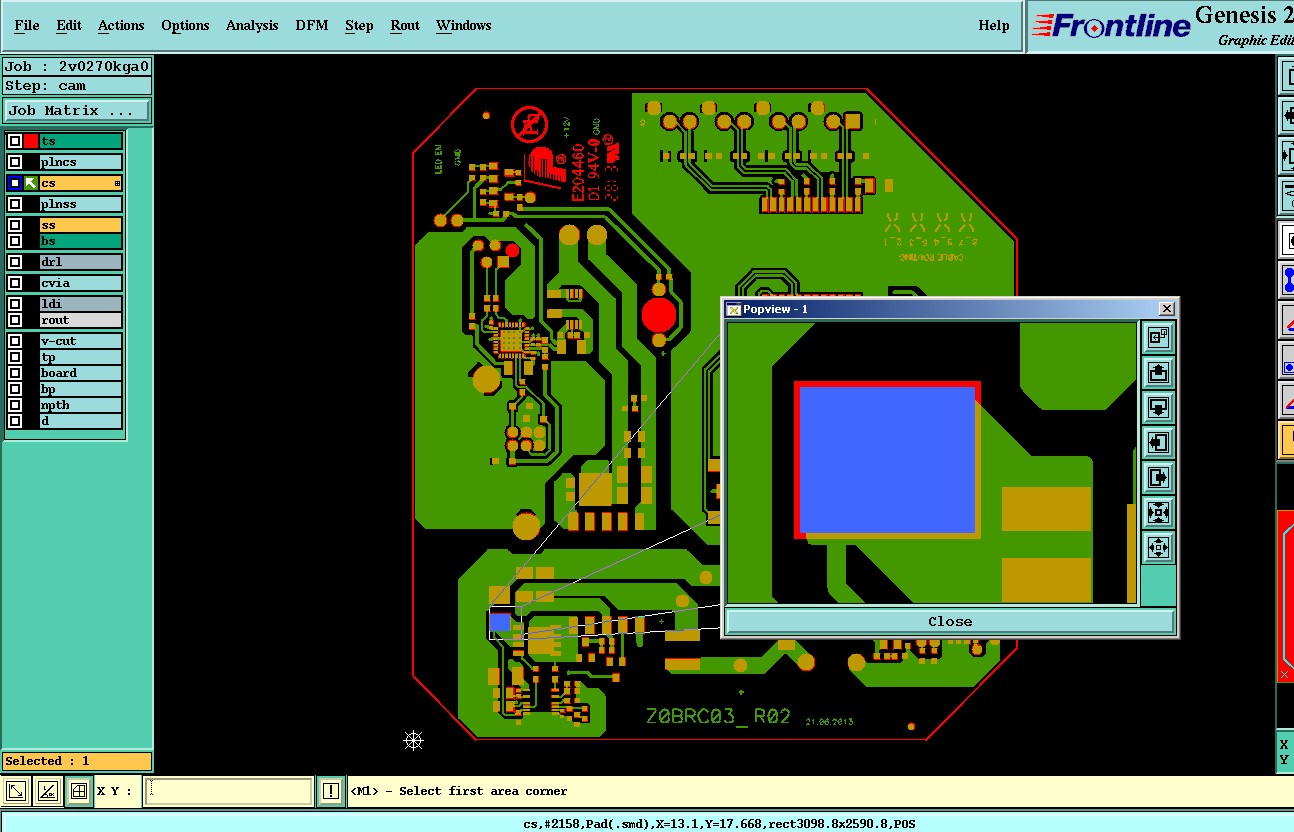Click the diagonal arrow coordinate icon

[16, 792]
